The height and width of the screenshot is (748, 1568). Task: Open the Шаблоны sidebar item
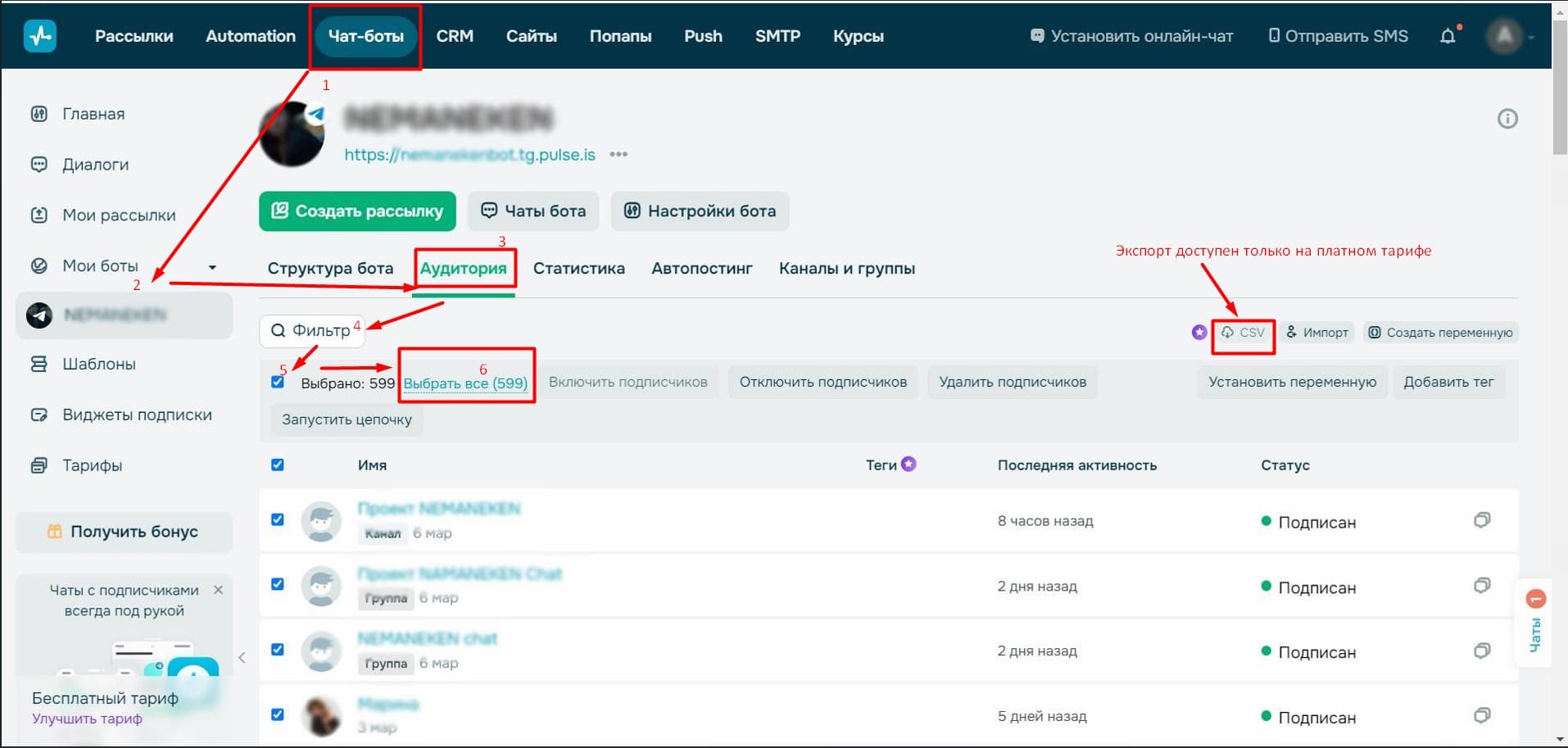coord(98,364)
